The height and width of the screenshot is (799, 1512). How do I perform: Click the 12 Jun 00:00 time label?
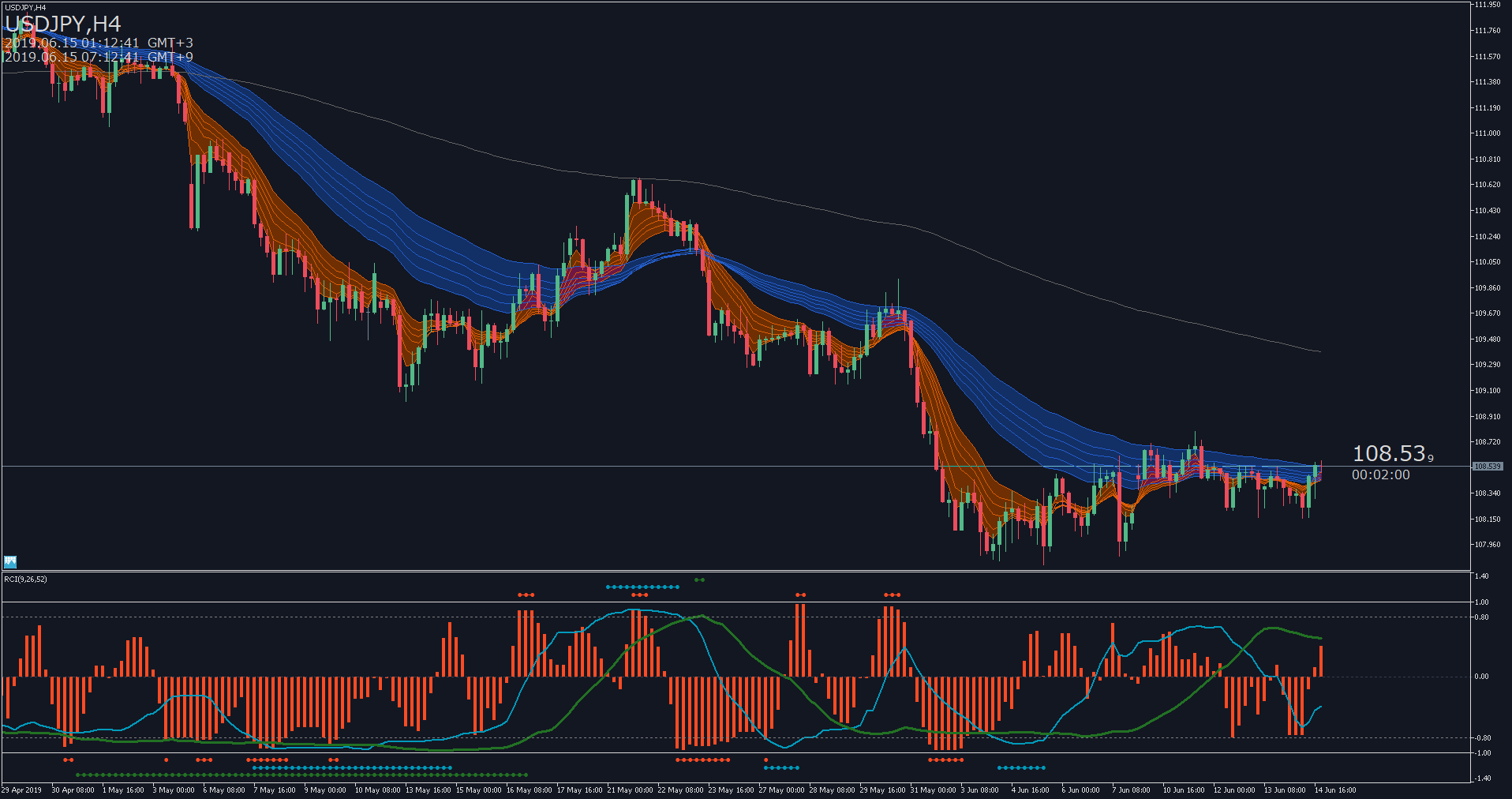tap(1235, 790)
